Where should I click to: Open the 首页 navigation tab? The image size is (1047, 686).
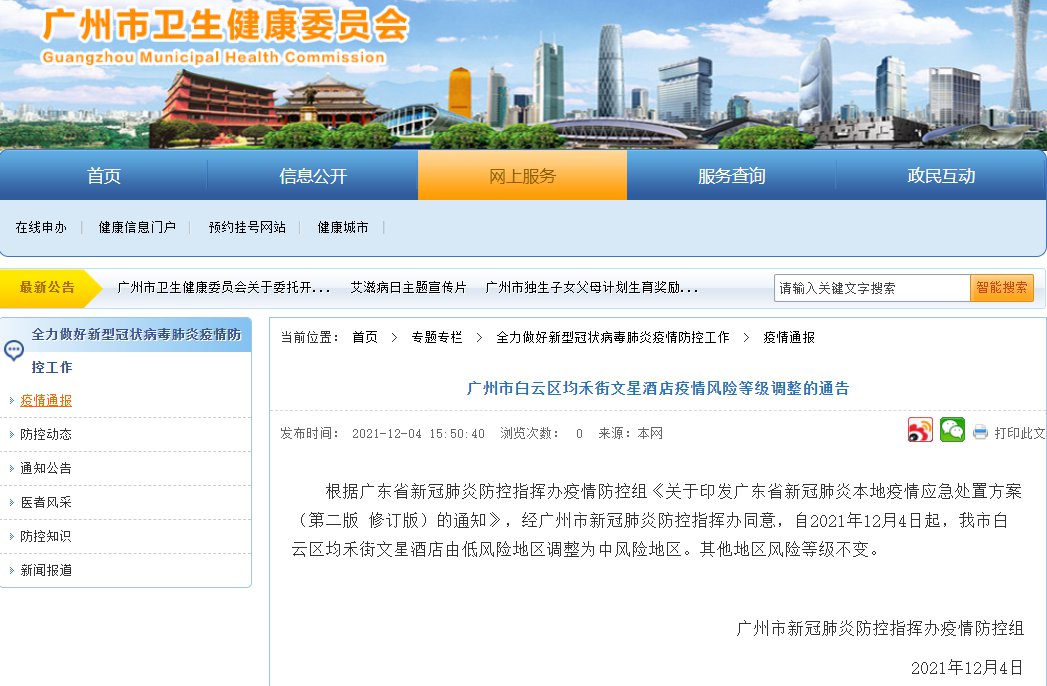[x=104, y=176]
